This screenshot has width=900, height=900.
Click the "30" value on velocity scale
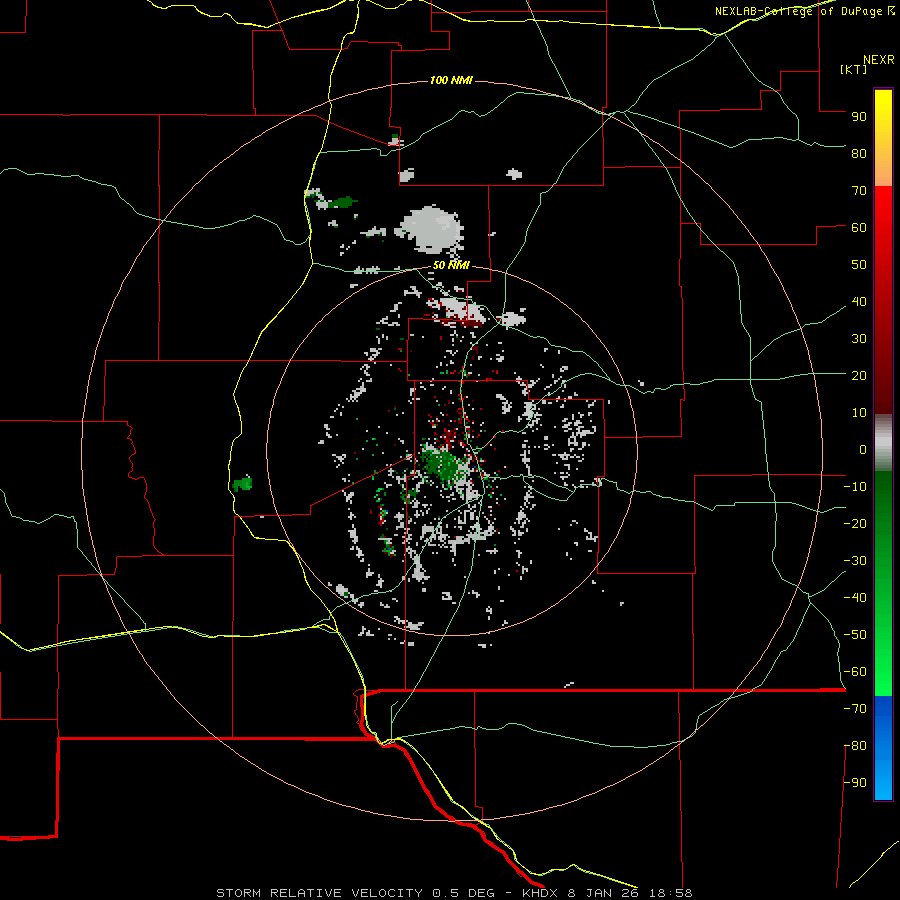click(859, 339)
